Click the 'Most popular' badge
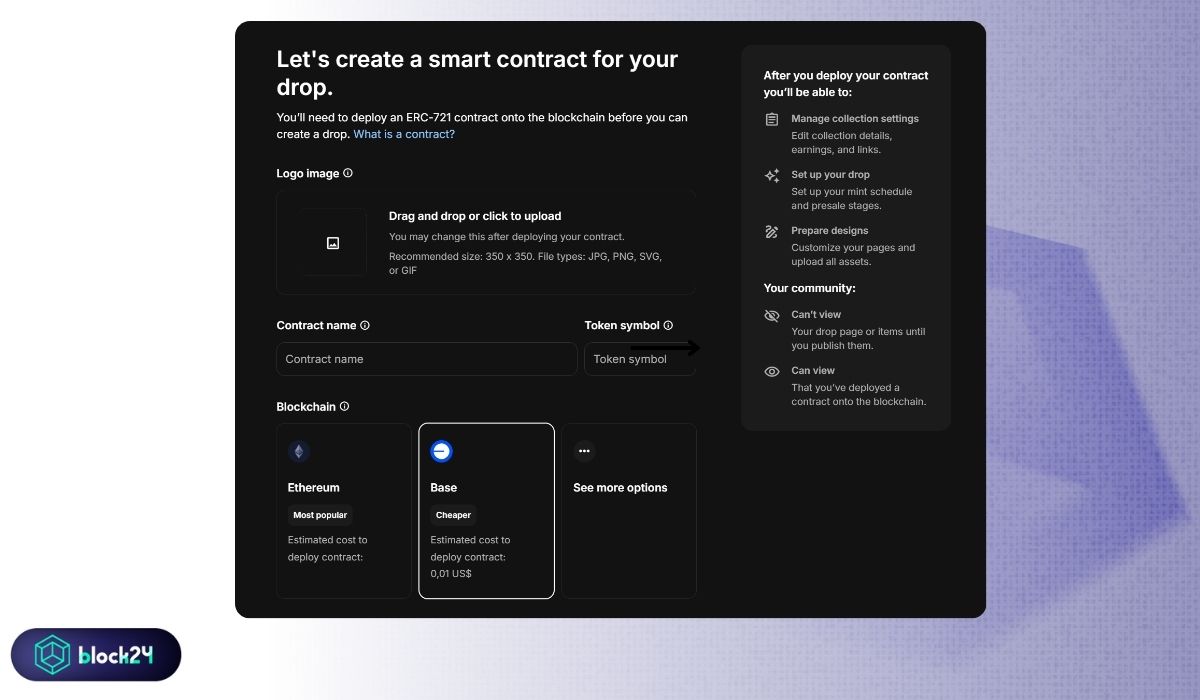This screenshot has height=700, width=1200. point(320,515)
